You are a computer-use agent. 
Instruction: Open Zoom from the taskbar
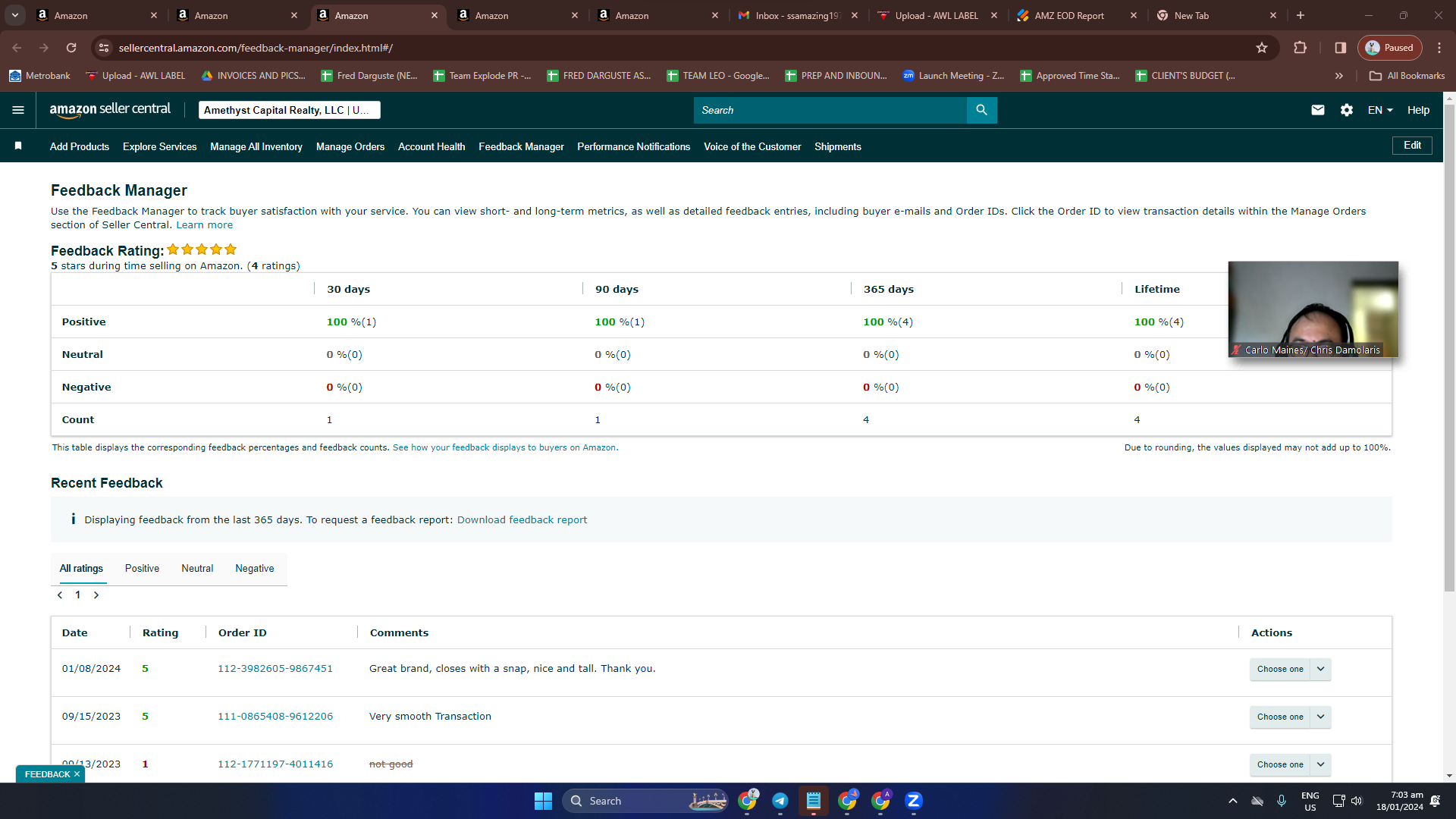tap(914, 801)
